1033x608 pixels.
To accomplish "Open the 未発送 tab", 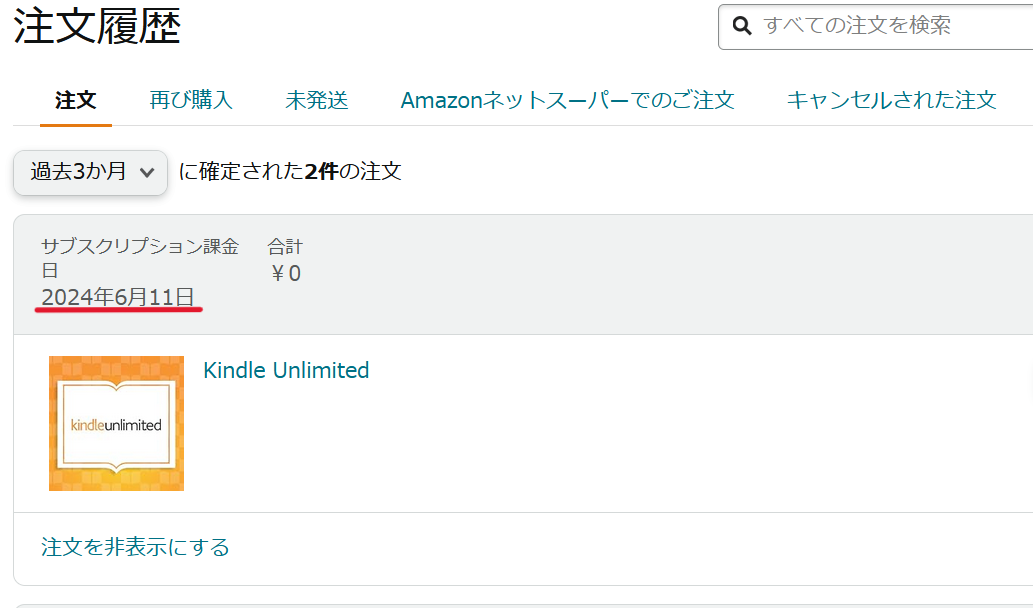I will pos(316,100).
